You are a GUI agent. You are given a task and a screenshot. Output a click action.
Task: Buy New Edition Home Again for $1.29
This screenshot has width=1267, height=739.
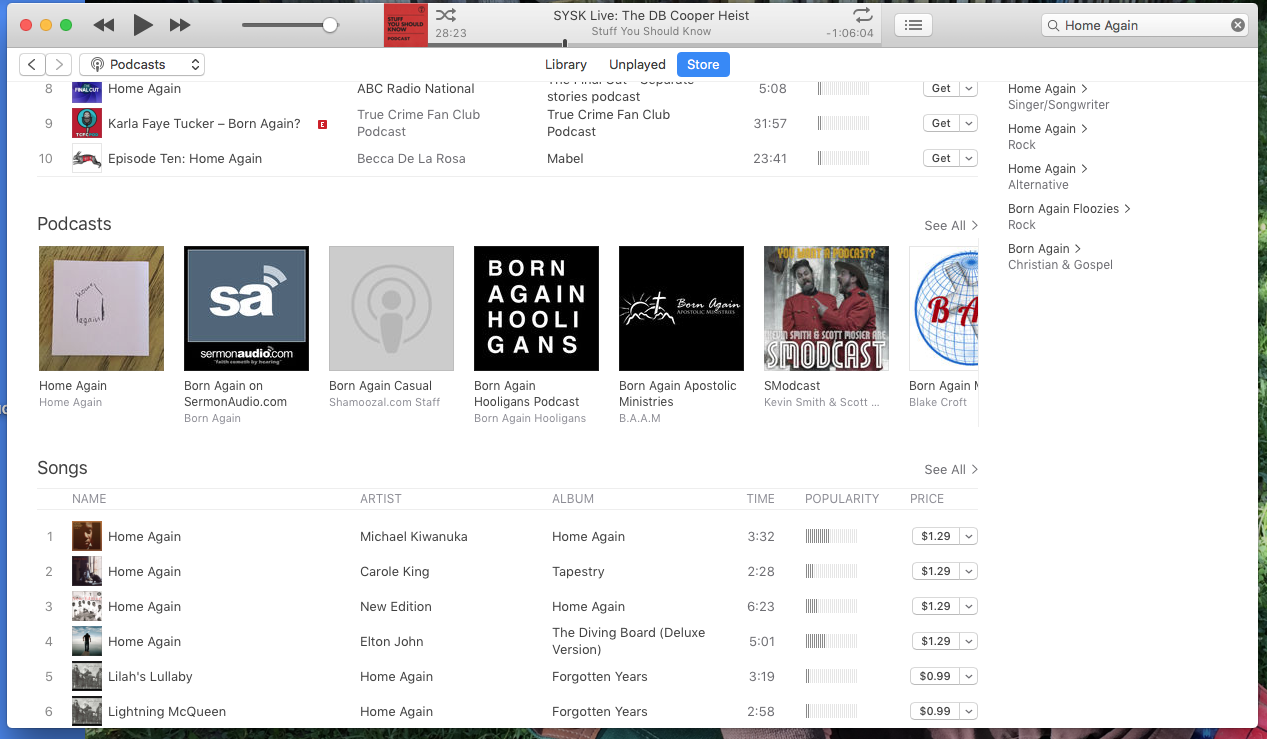click(x=935, y=606)
